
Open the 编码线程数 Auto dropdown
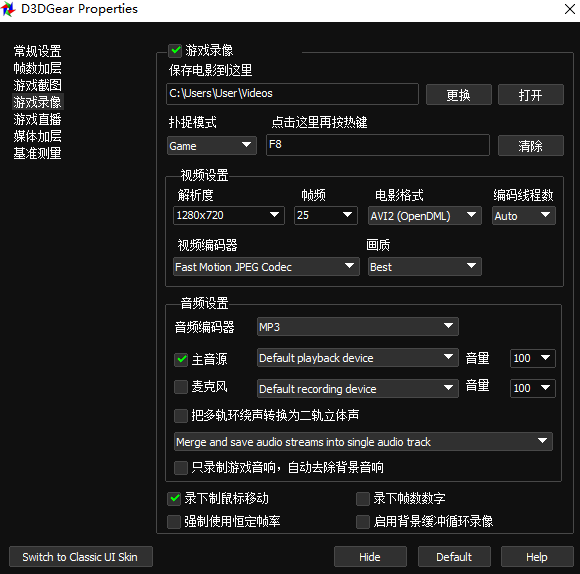point(523,215)
